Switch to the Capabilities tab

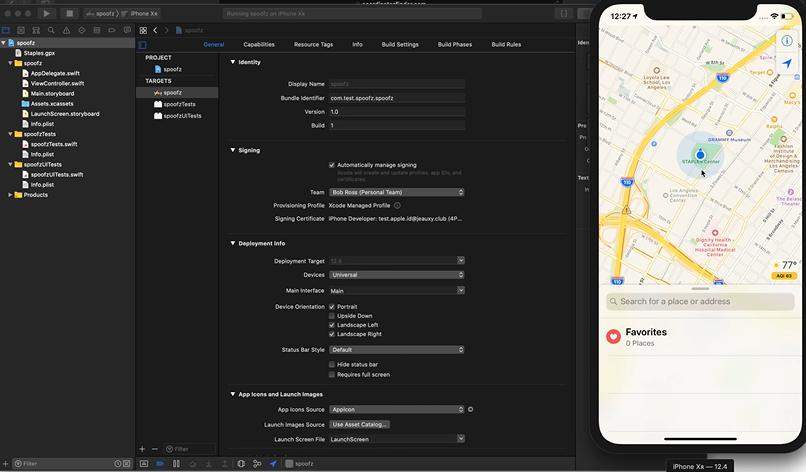[x=259, y=45]
